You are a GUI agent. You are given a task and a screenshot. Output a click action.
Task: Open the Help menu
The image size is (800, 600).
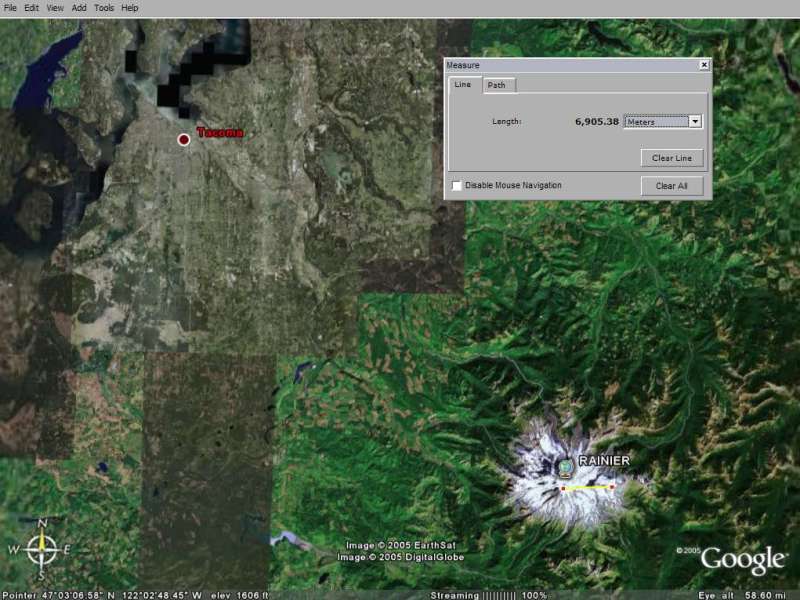[130, 8]
